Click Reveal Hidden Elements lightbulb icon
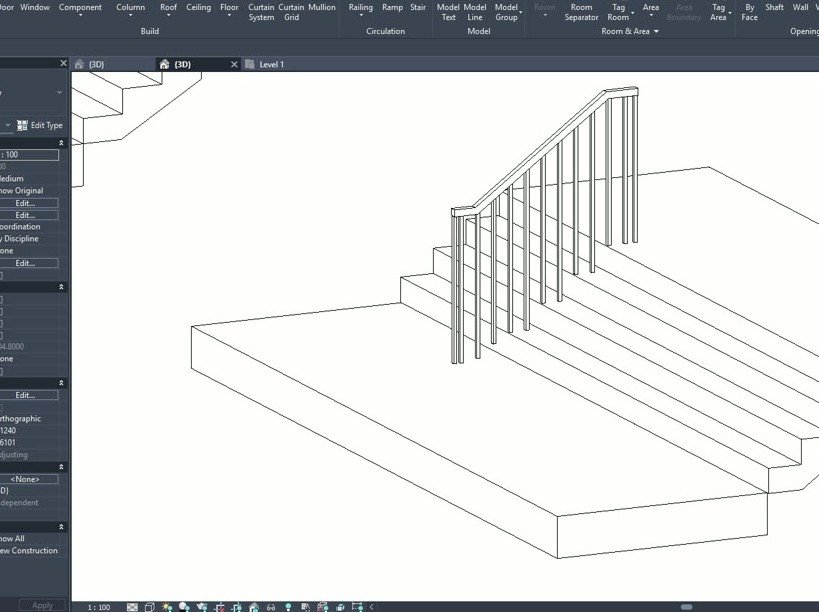 click(x=288, y=607)
